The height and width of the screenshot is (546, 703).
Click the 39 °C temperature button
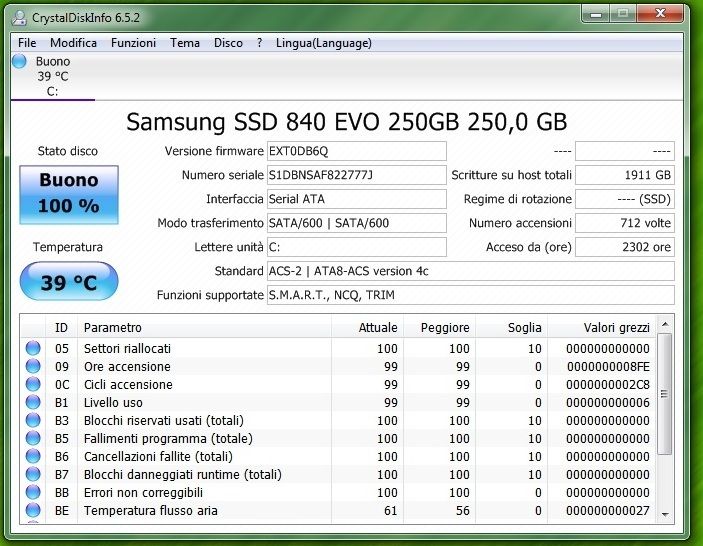tap(69, 282)
